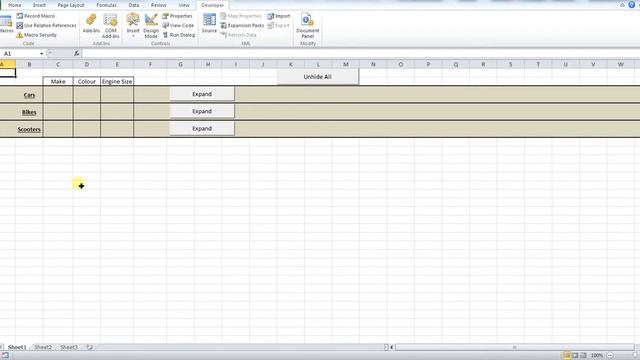This screenshot has width=640, height=360.
Task: Open the Page Layout tab
Action: pos(71,5)
